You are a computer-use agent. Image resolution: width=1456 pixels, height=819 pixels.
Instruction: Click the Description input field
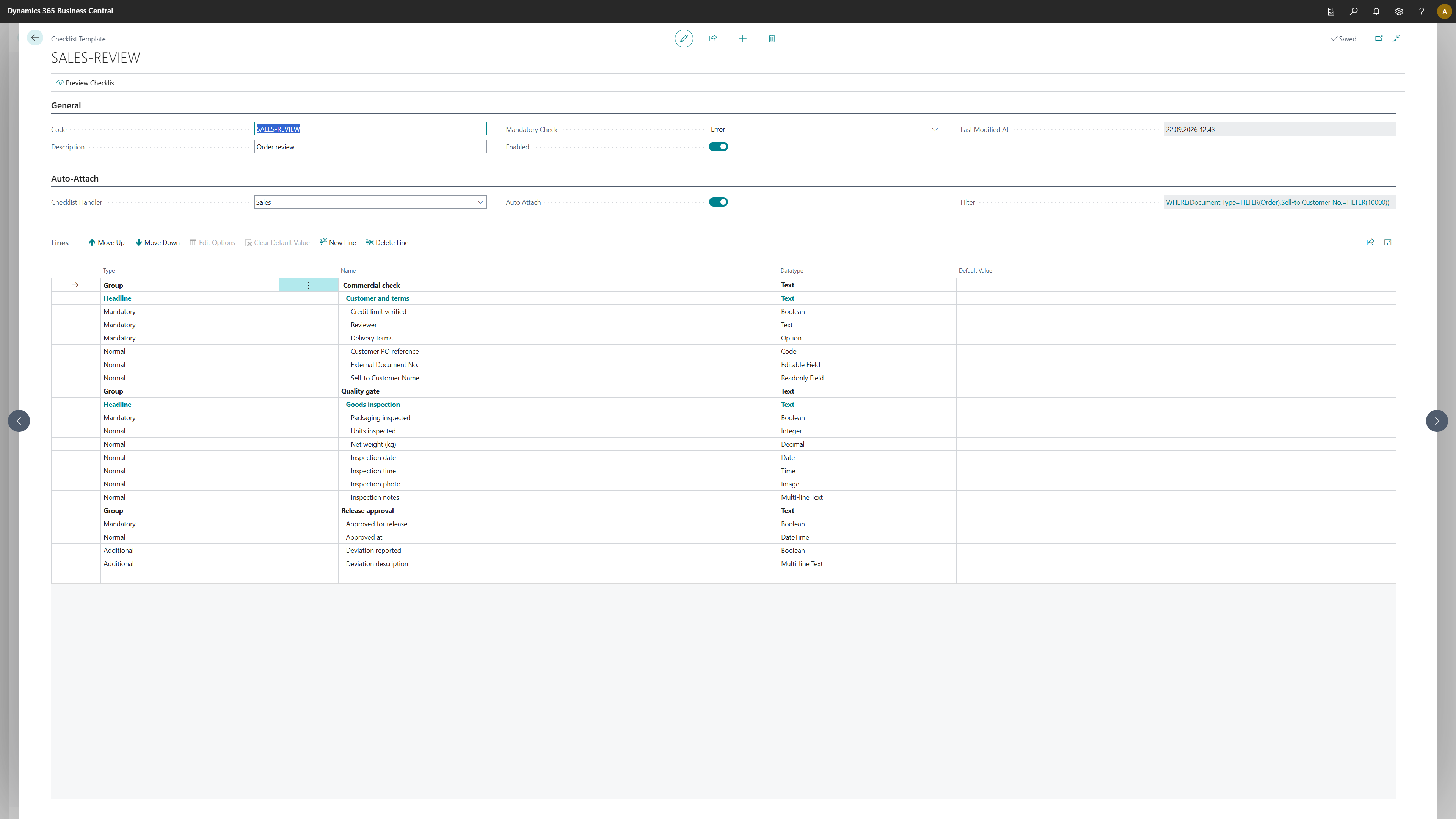tap(370, 147)
